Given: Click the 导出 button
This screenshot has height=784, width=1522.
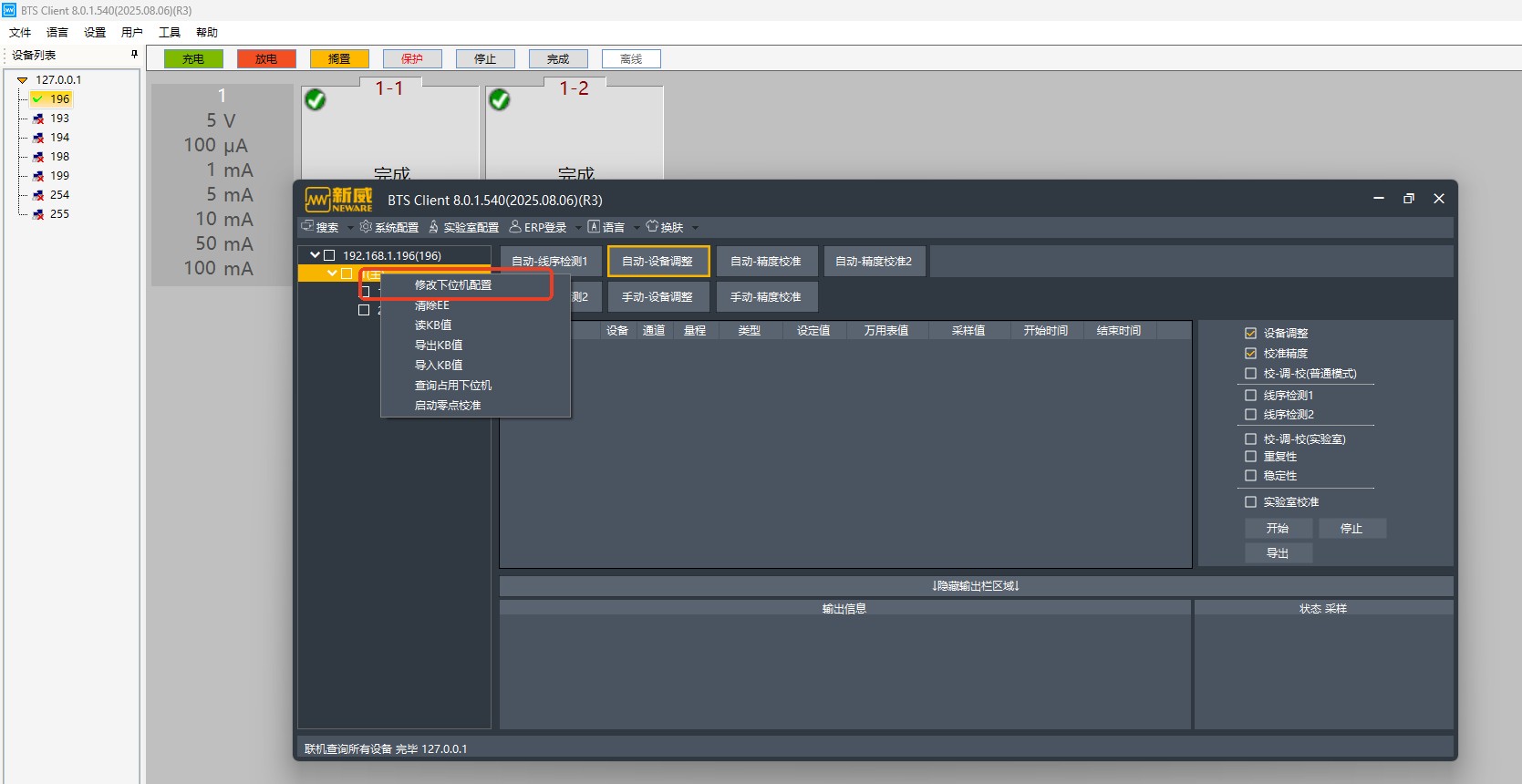Looking at the screenshot, I should coord(1279,553).
